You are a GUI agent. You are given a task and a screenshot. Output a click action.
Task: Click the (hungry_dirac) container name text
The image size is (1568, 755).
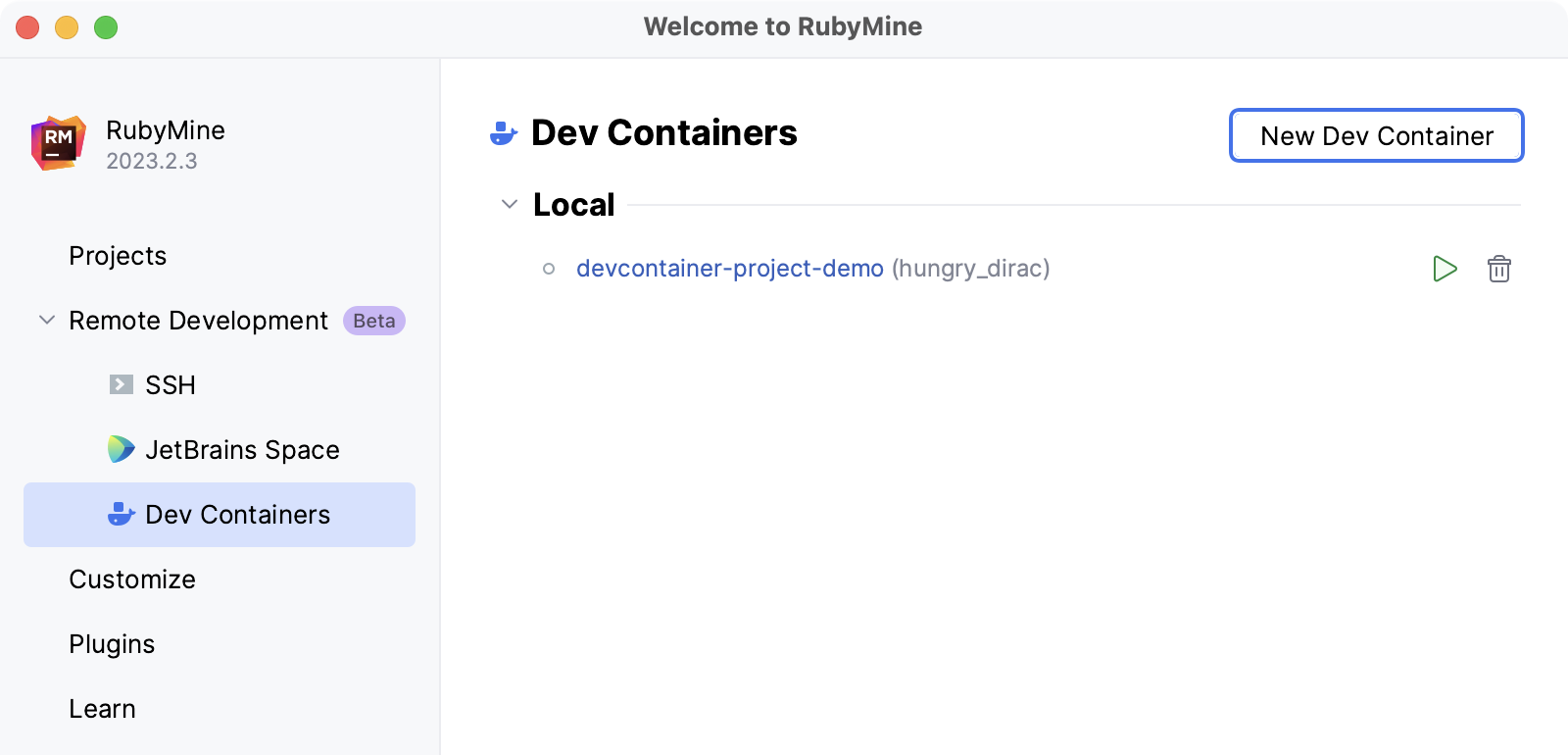point(970,269)
